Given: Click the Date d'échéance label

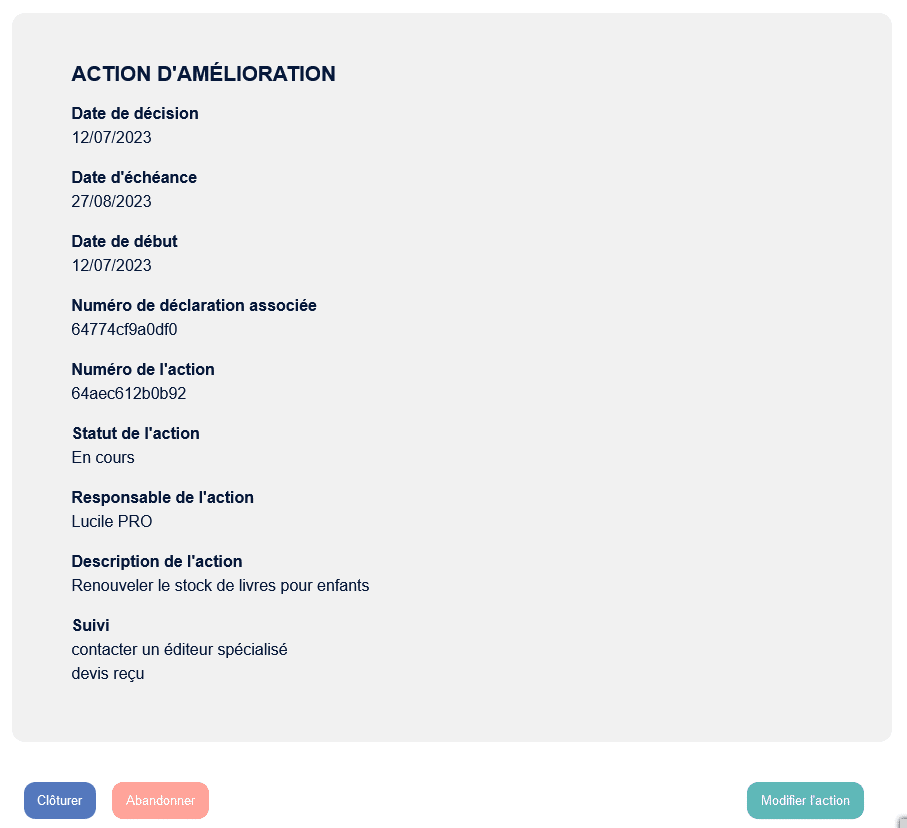Looking at the screenshot, I should [x=134, y=177].
